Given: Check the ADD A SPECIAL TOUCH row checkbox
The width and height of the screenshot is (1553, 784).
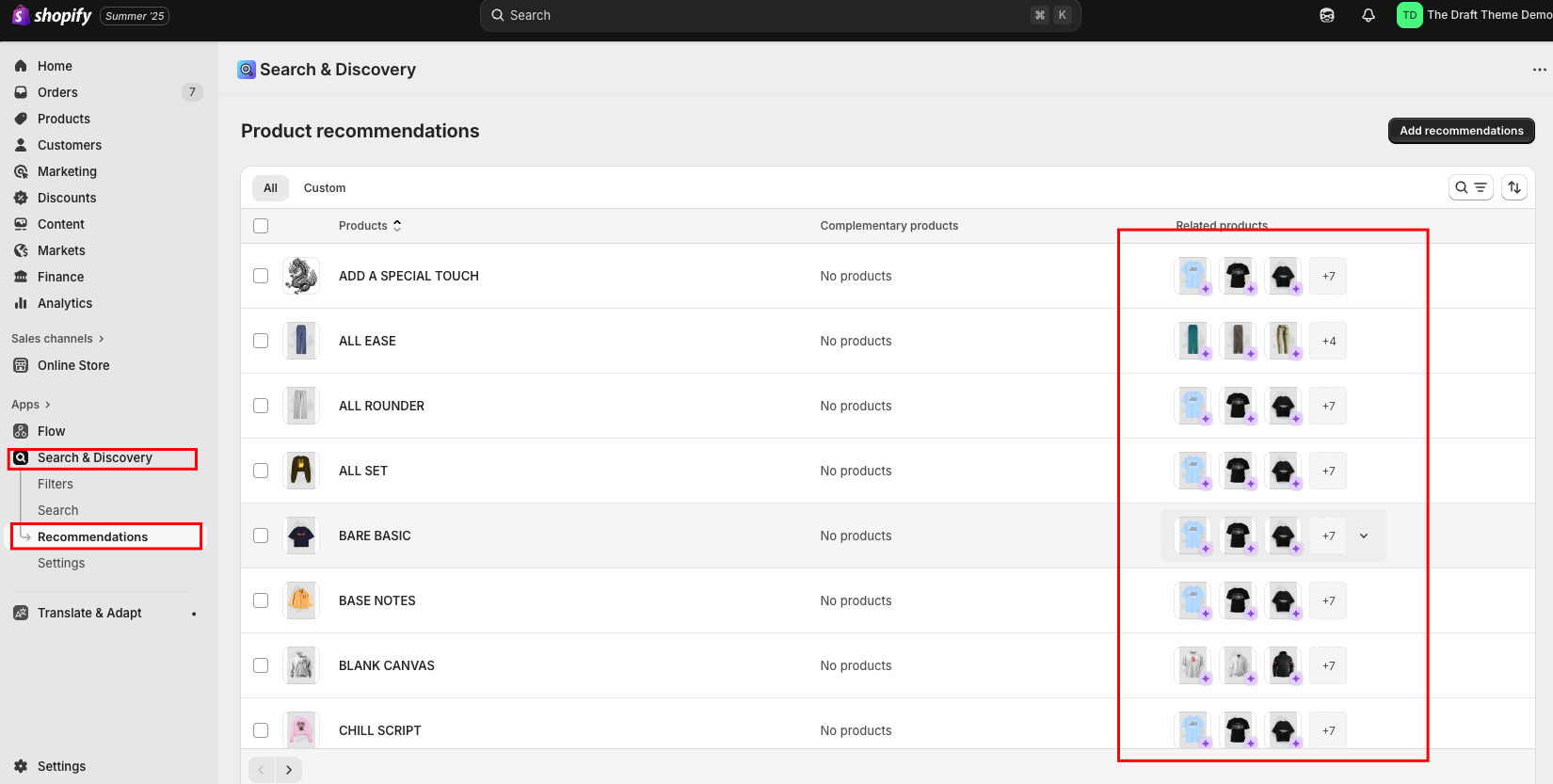Looking at the screenshot, I should coord(261,276).
